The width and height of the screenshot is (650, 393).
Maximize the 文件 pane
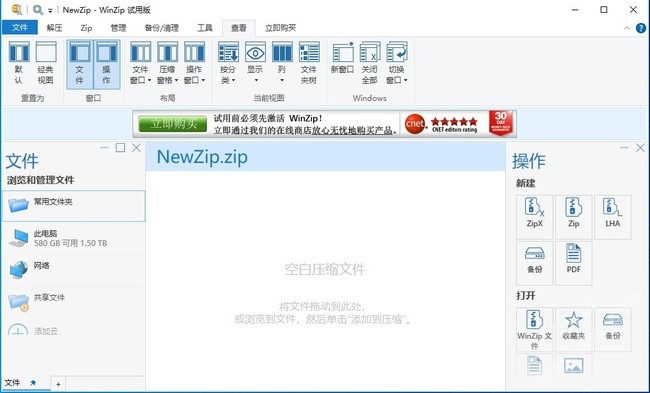(120, 148)
